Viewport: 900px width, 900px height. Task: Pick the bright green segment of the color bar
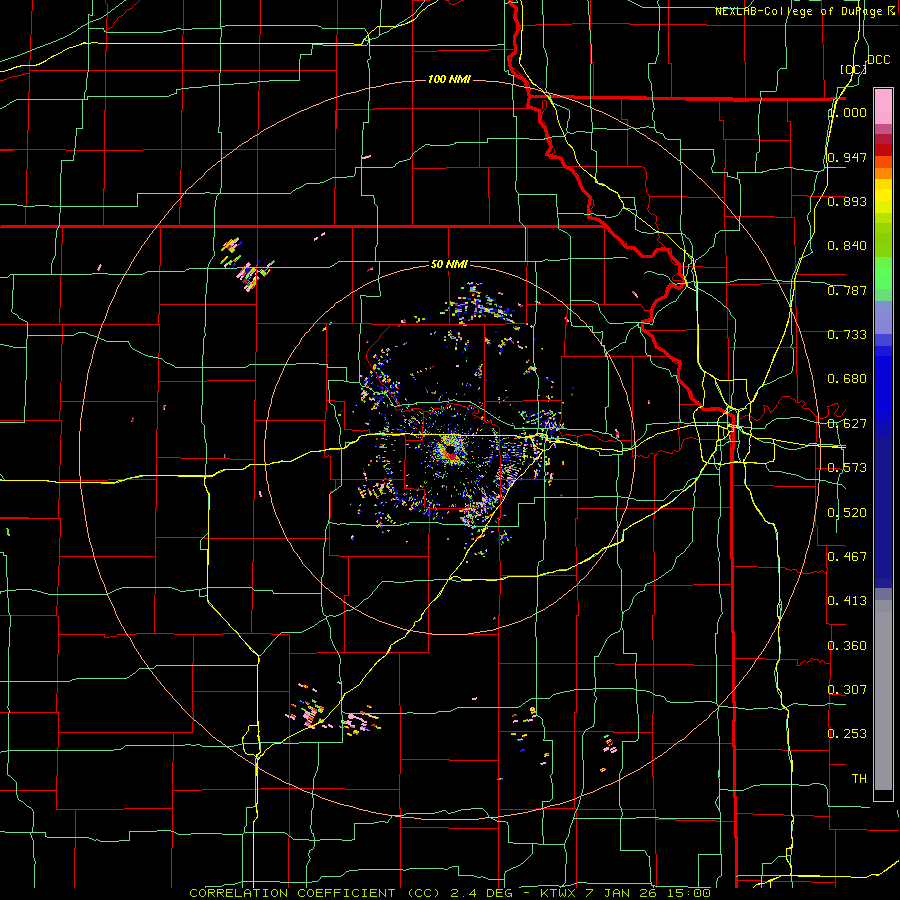point(883,273)
